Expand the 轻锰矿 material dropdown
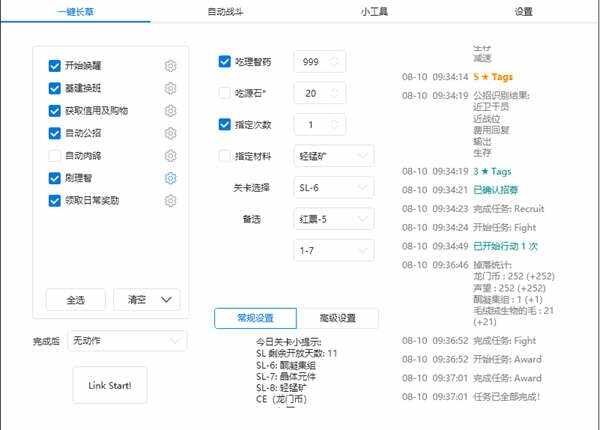The width and height of the screenshot is (600, 430). pos(334,156)
